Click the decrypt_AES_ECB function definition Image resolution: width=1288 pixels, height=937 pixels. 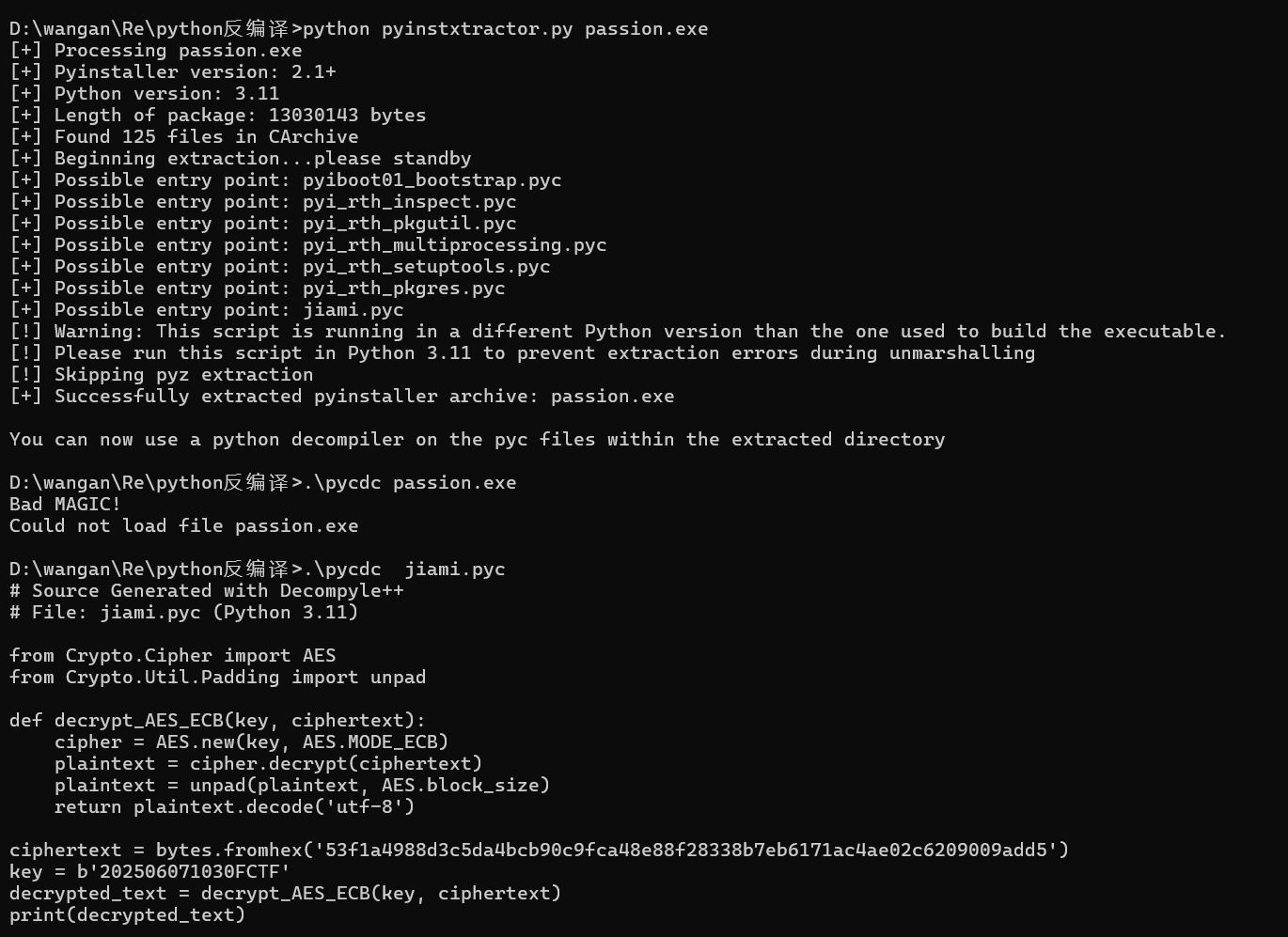coord(217,720)
